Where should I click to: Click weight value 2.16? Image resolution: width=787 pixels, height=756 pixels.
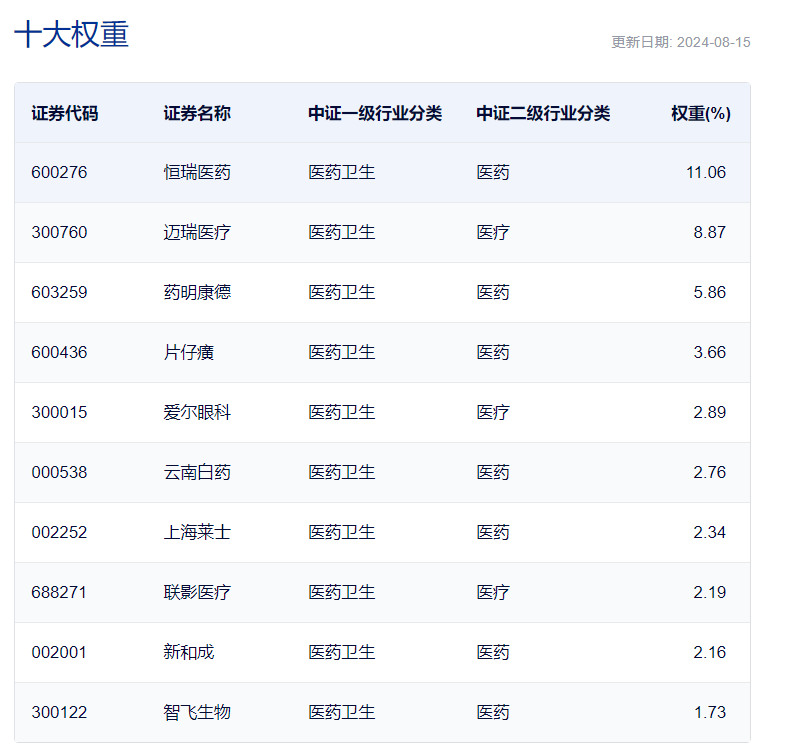pos(710,652)
